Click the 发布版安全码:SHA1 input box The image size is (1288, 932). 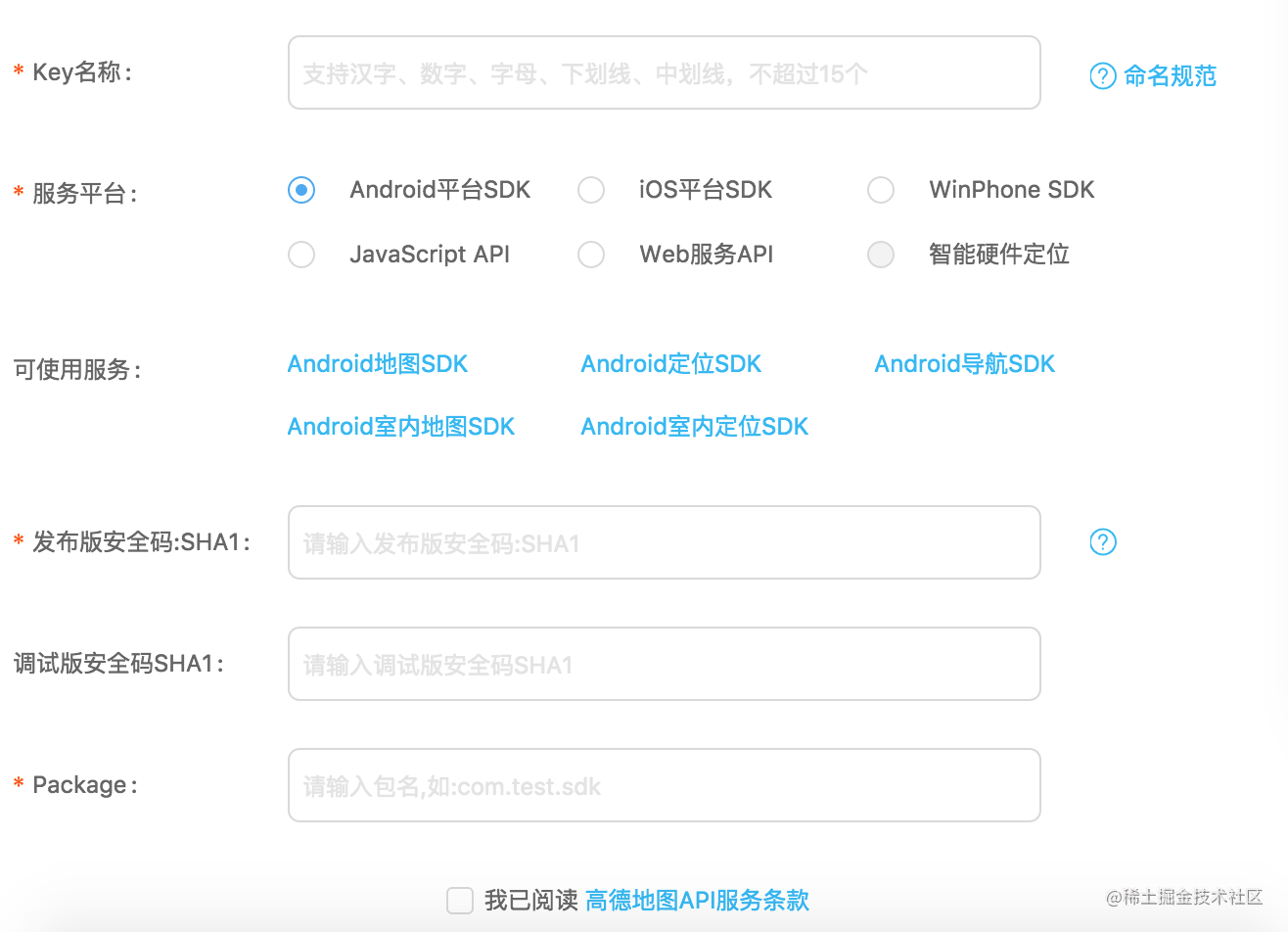coord(664,542)
